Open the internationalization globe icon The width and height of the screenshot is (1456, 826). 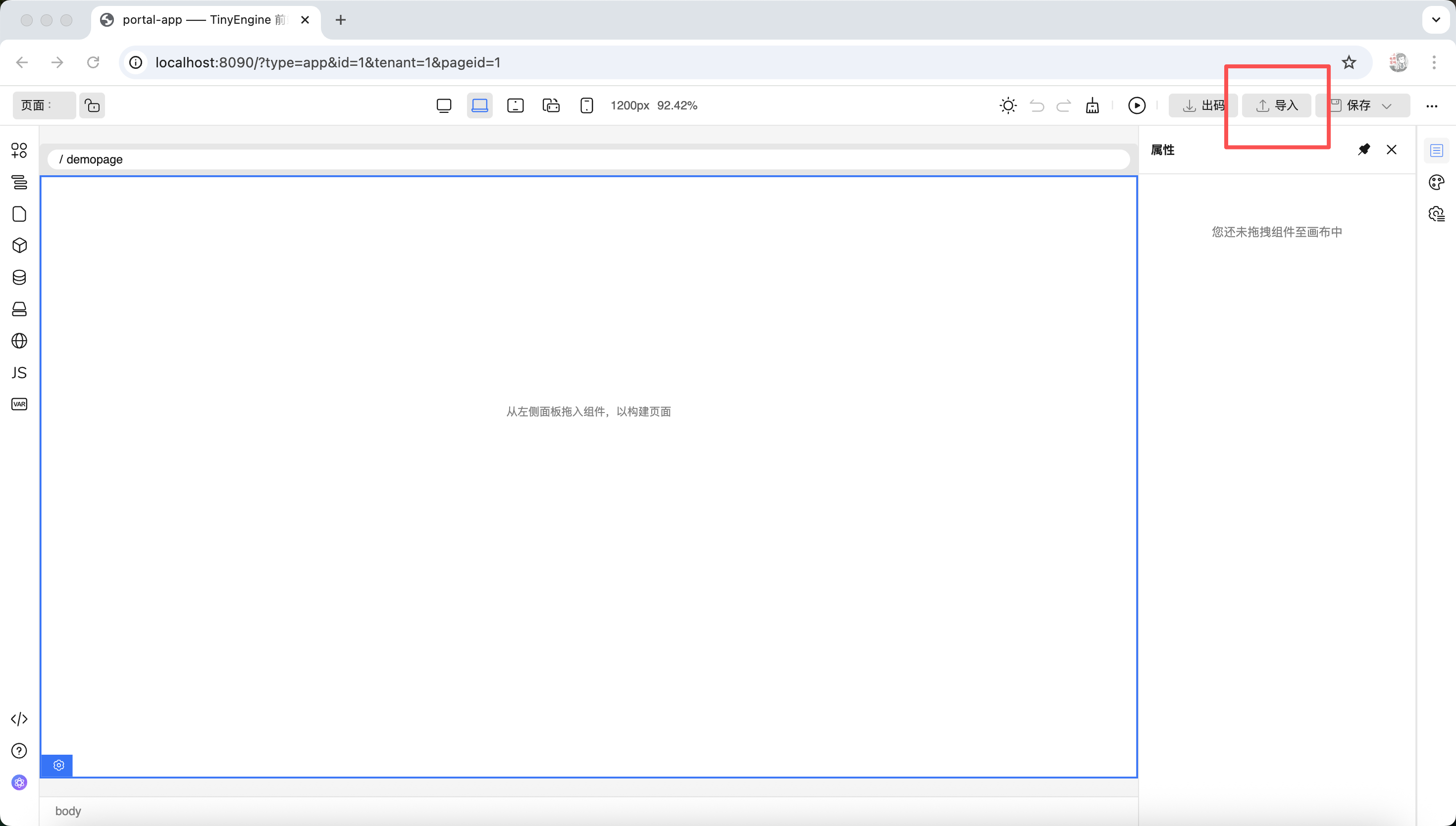click(19, 340)
